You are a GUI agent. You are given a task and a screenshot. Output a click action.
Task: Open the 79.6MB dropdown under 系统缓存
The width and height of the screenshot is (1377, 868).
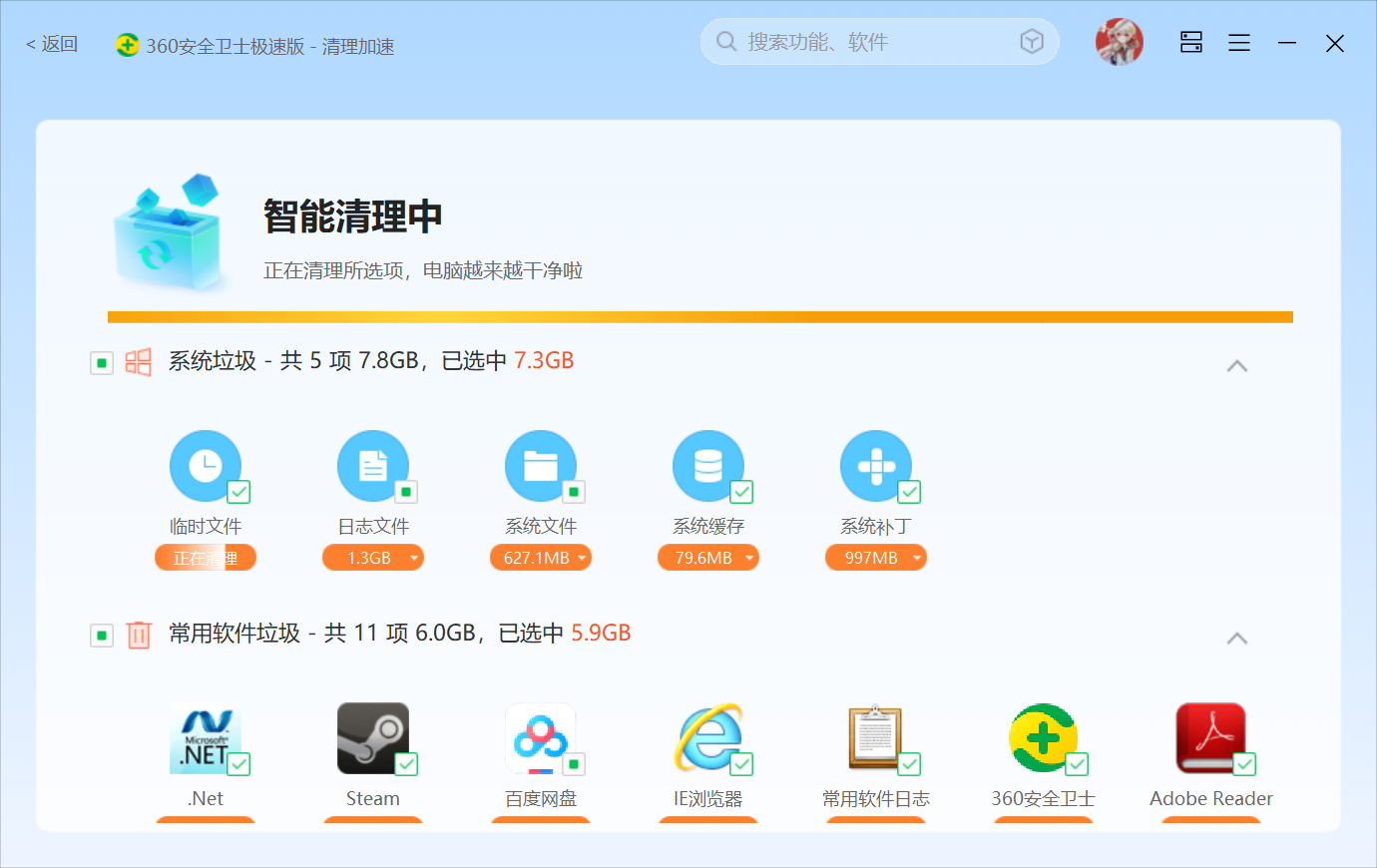(x=708, y=558)
